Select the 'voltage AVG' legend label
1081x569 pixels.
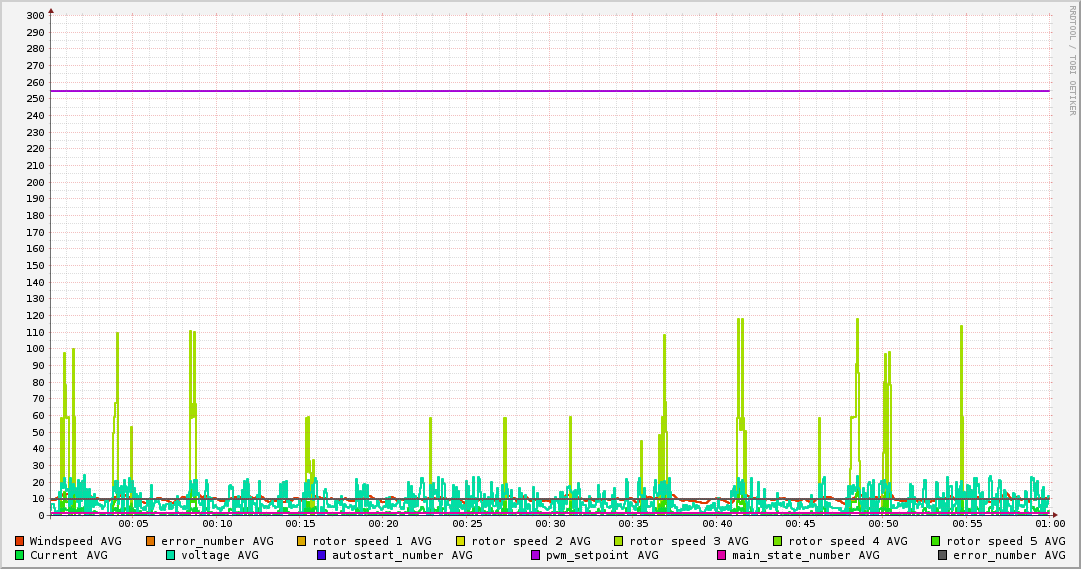(x=220, y=555)
